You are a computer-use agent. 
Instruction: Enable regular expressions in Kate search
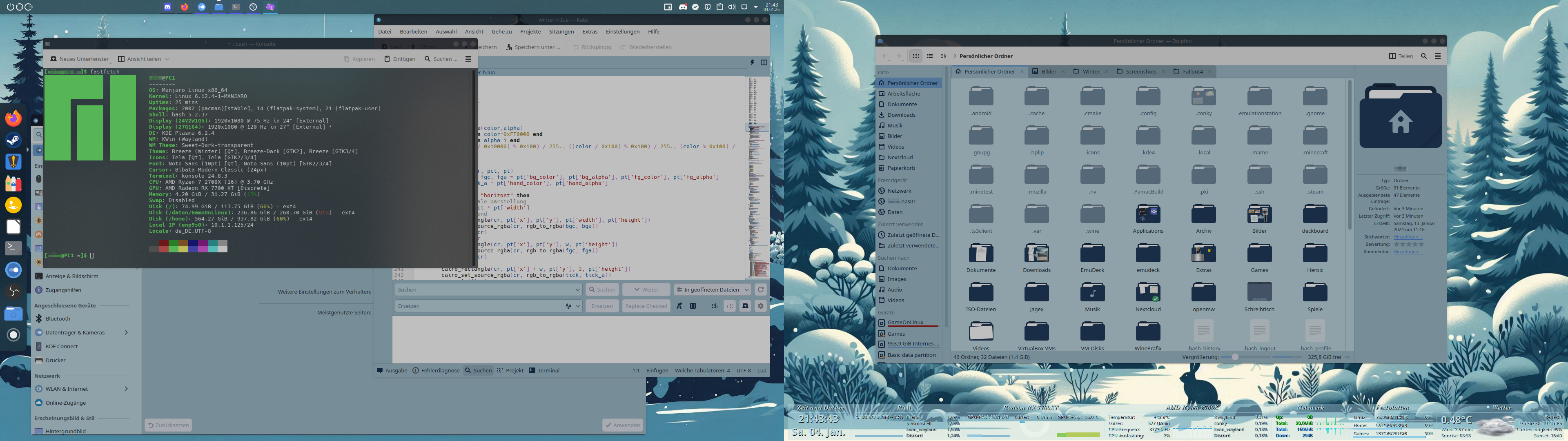(x=693, y=306)
